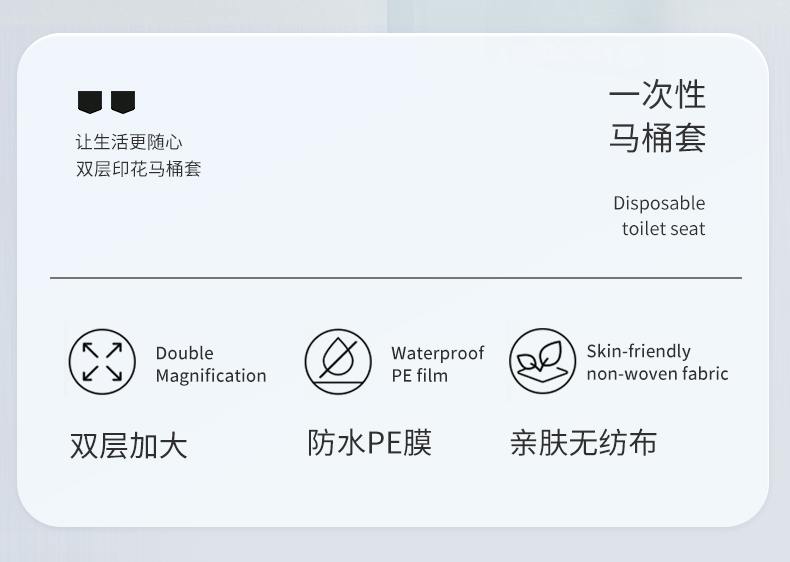The height and width of the screenshot is (562, 790).
Task: Click the crossed-out water droplet icon
Action: (x=338, y=362)
